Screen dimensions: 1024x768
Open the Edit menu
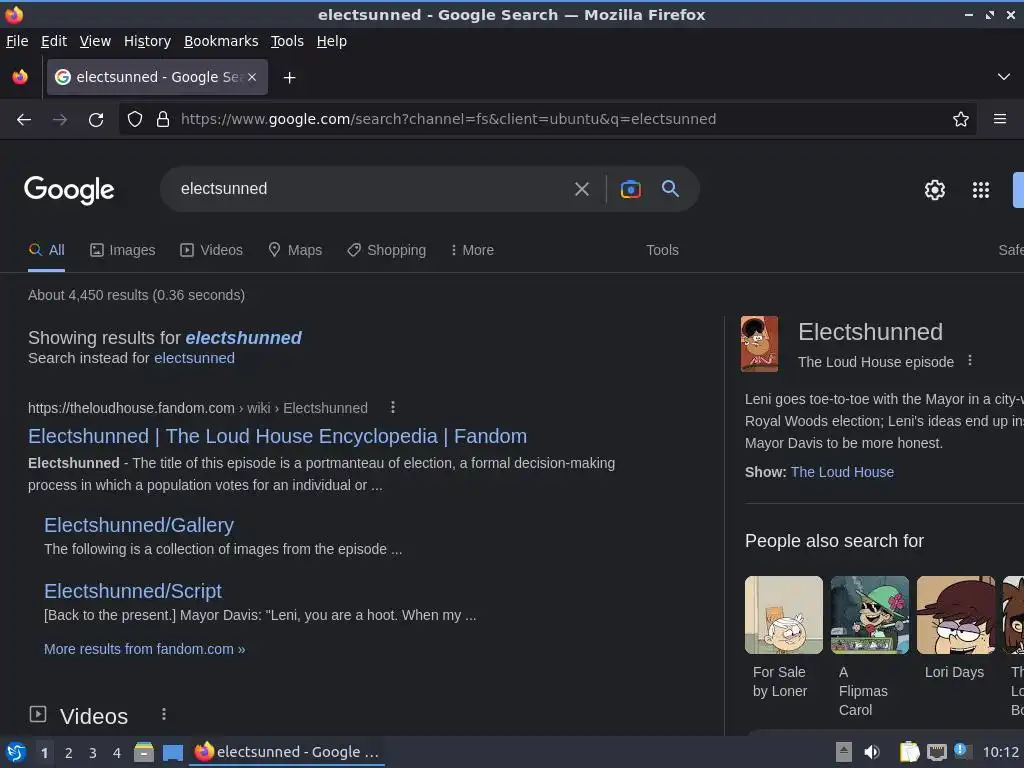(54, 41)
